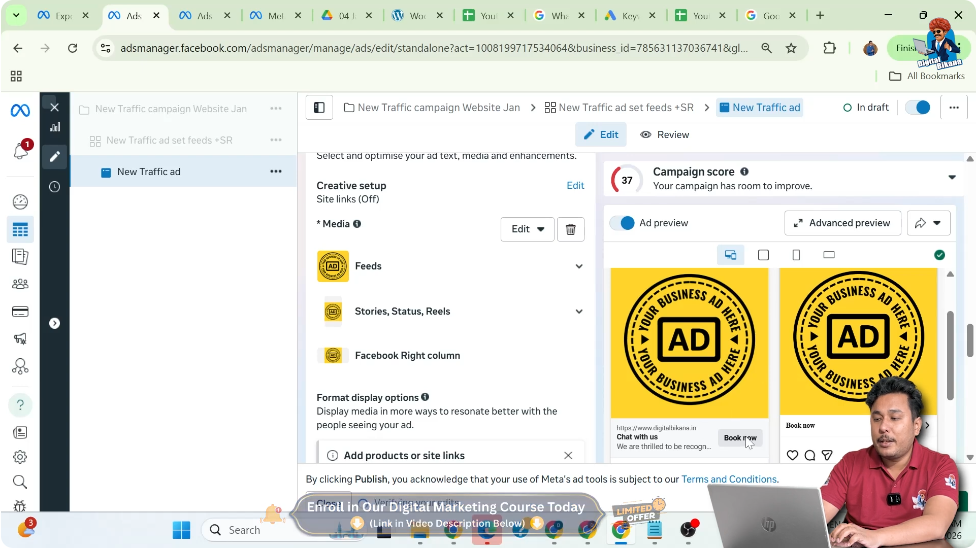The height and width of the screenshot is (551, 979).
Task: Open Billing card icon in sidebar
Action: click(x=20, y=311)
